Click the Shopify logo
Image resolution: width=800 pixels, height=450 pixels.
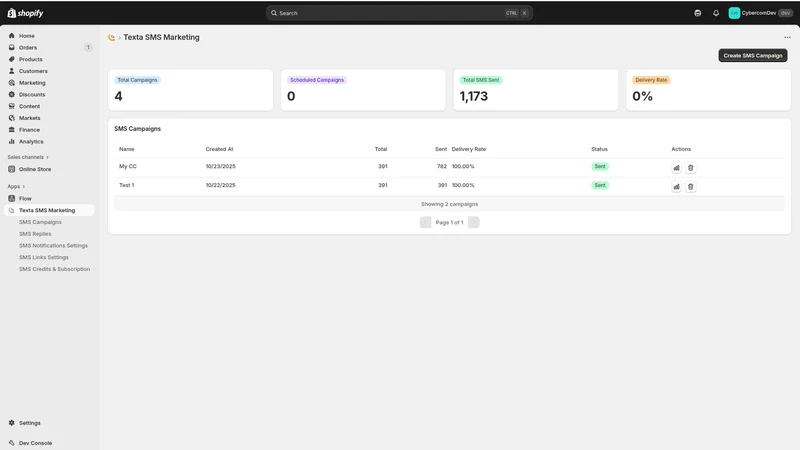(26, 13)
